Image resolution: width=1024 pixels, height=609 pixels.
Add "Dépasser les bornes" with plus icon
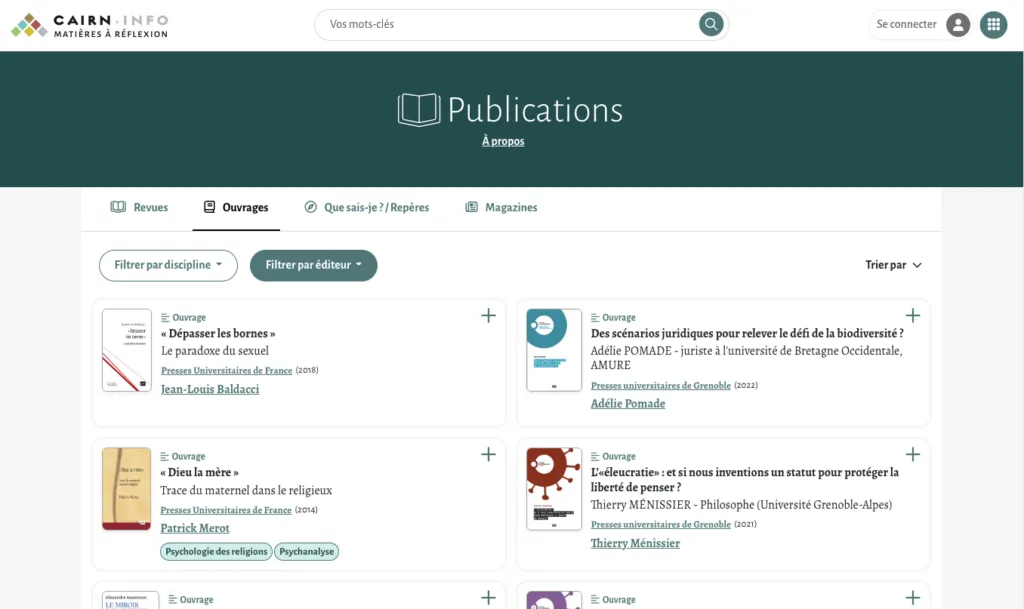point(488,316)
